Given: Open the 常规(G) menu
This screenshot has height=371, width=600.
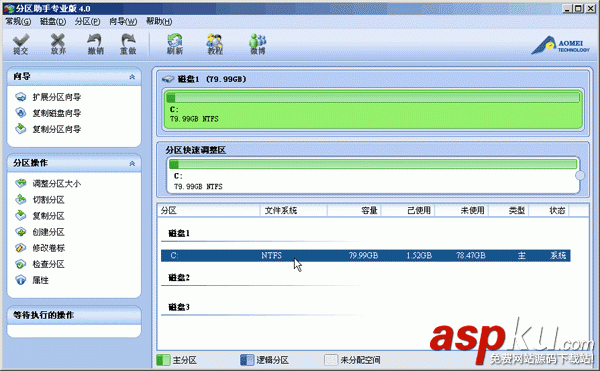Looking at the screenshot, I should (x=18, y=21).
